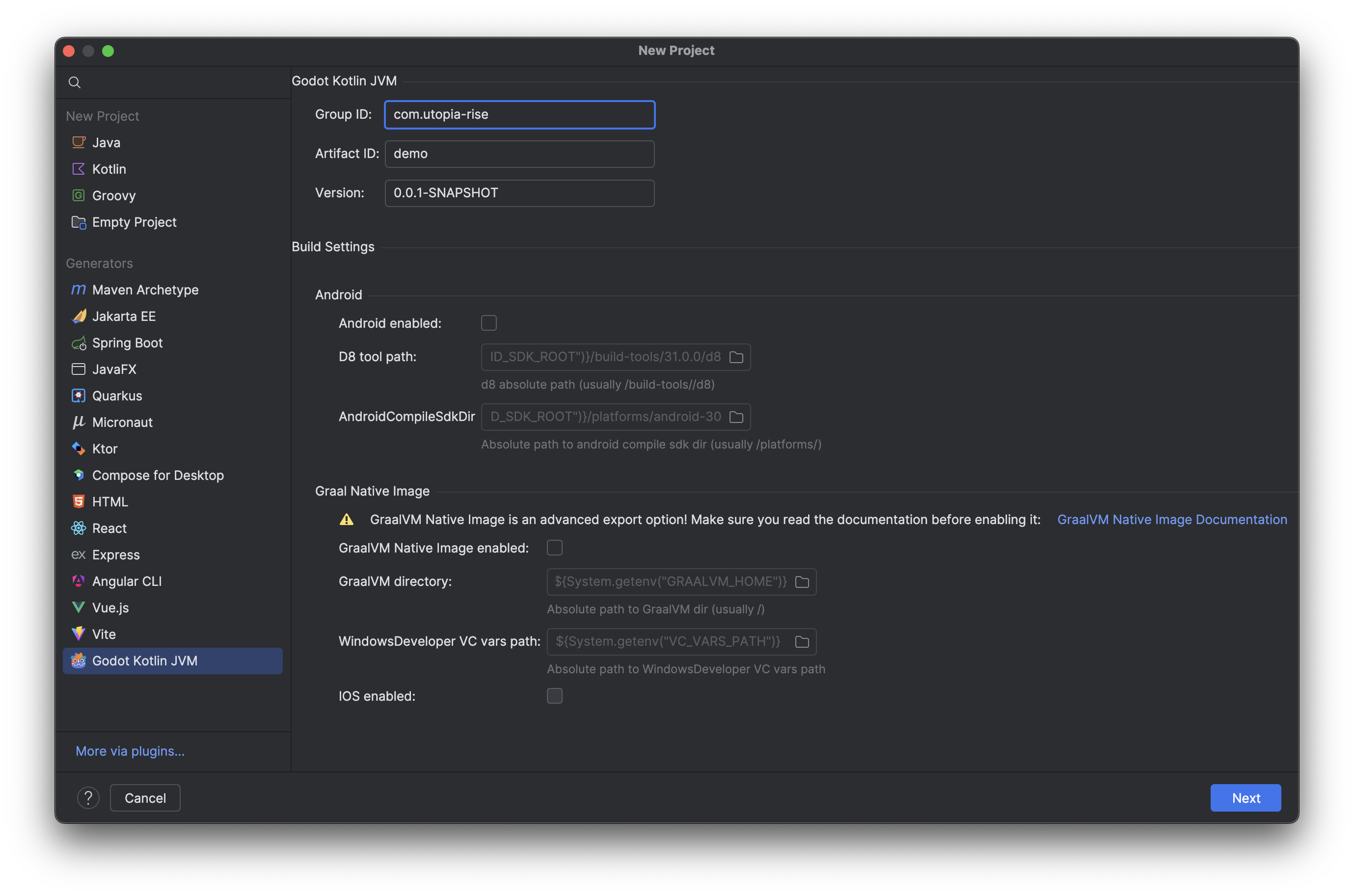Click the React atom icon
This screenshot has width=1354, height=896.
78,528
